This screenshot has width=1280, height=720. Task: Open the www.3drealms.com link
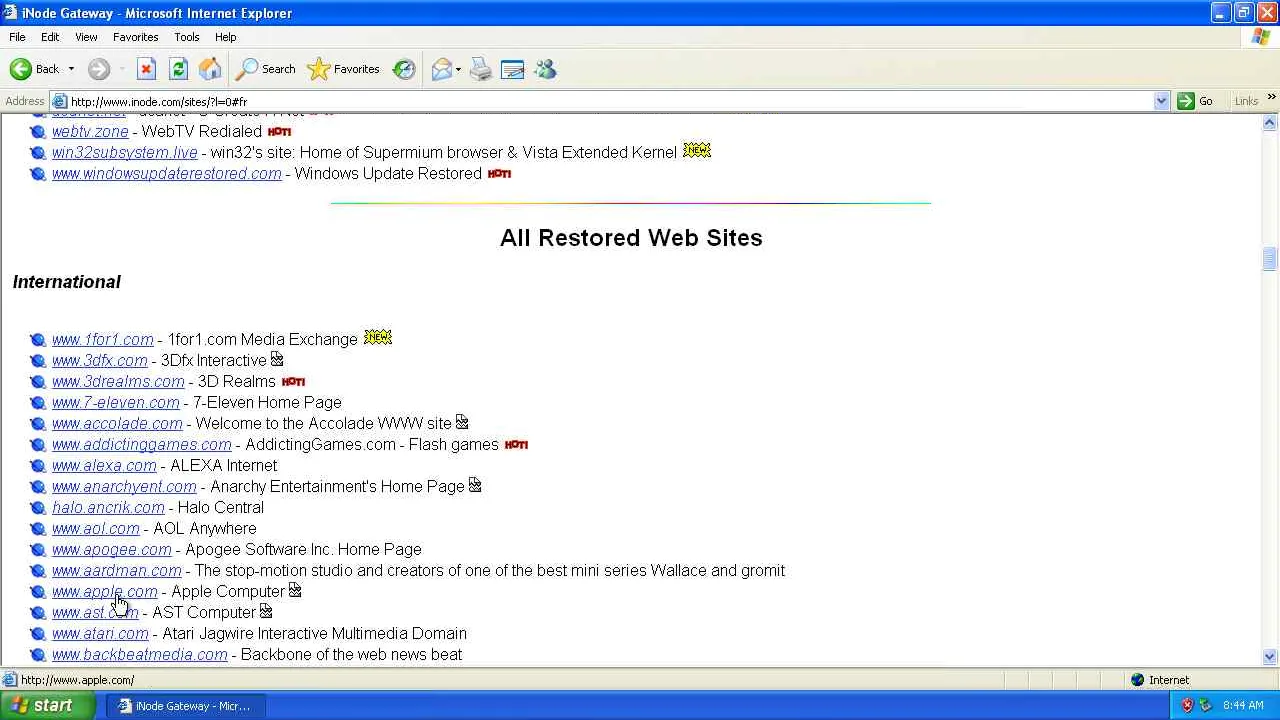(118, 381)
